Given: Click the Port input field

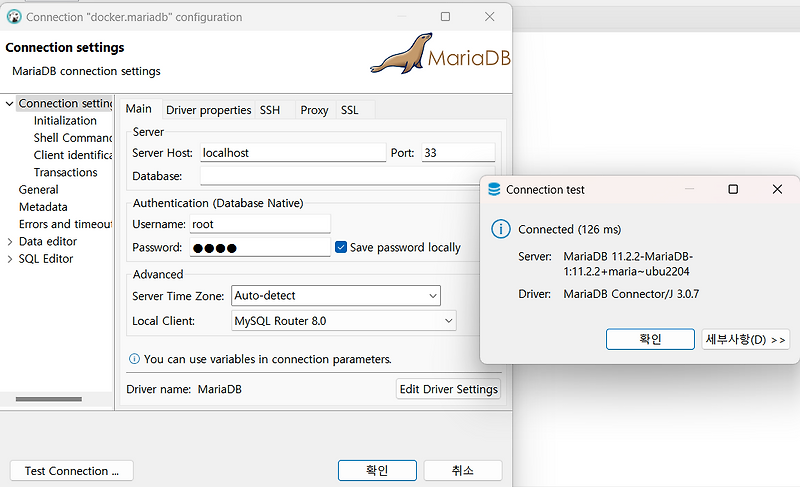Looking at the screenshot, I should coord(458,152).
